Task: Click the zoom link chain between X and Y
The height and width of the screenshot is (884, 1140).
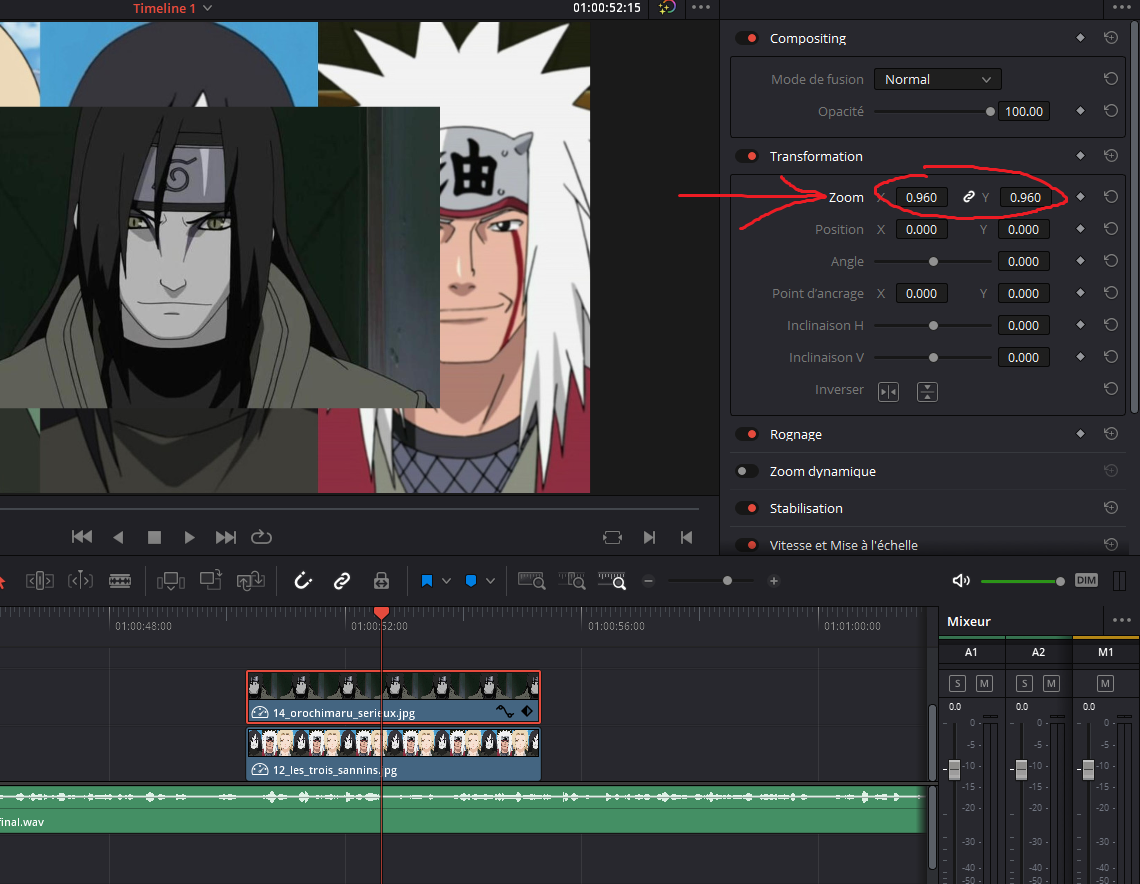Action: pos(968,198)
